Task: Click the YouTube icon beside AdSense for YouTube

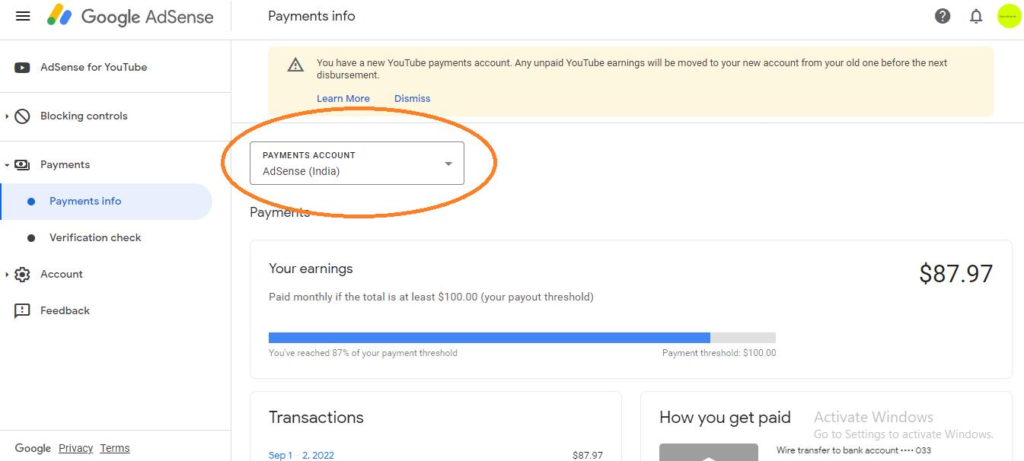Action: click(x=22, y=67)
